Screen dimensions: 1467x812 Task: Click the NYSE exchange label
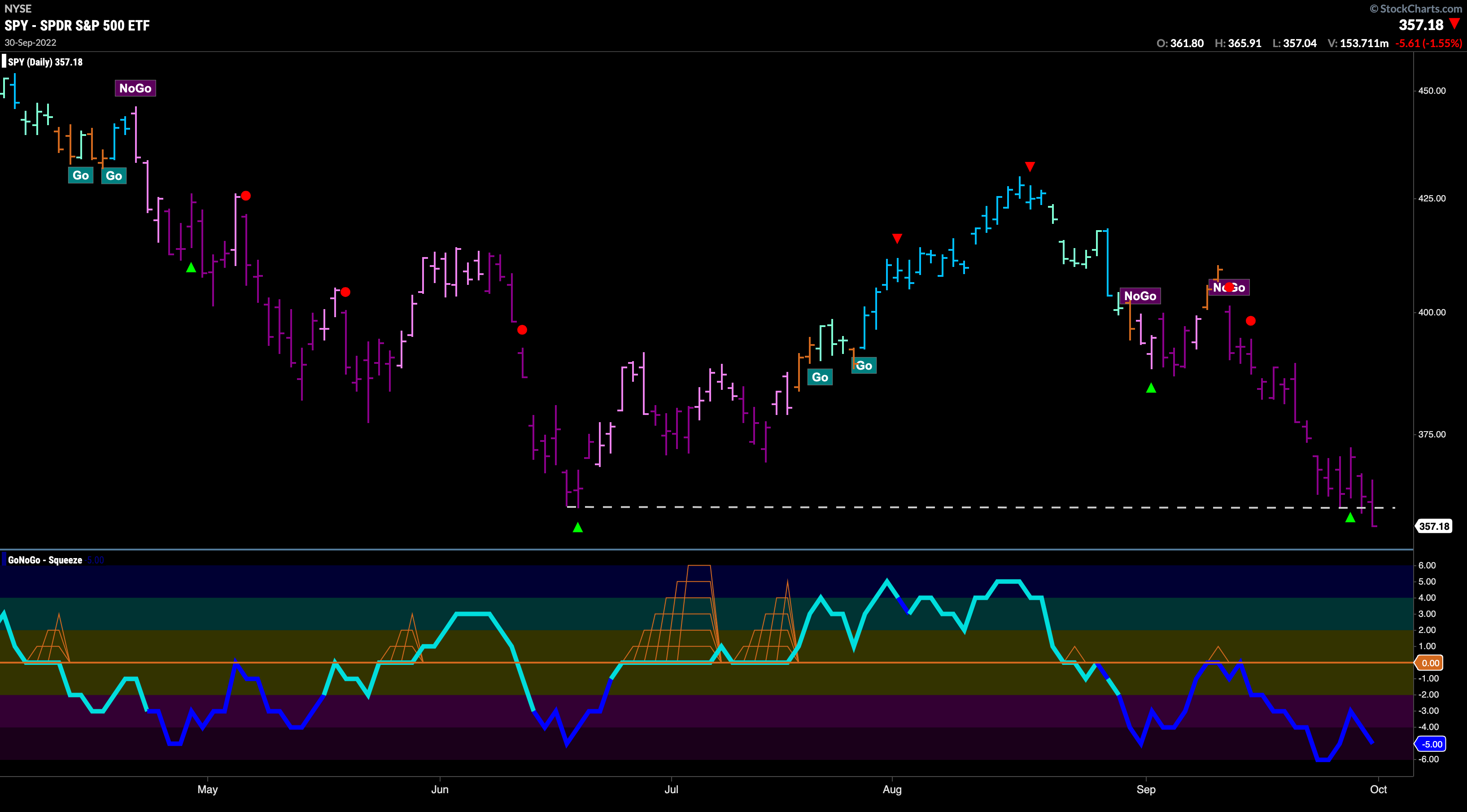[17, 9]
